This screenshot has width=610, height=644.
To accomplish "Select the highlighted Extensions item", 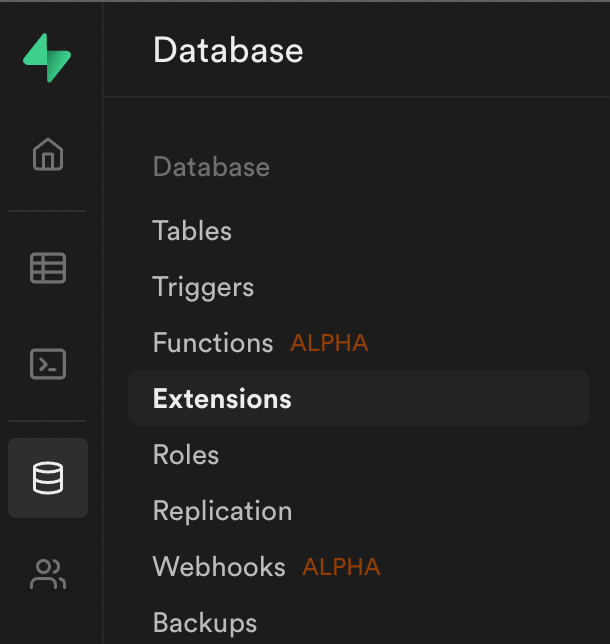I will [x=359, y=398].
